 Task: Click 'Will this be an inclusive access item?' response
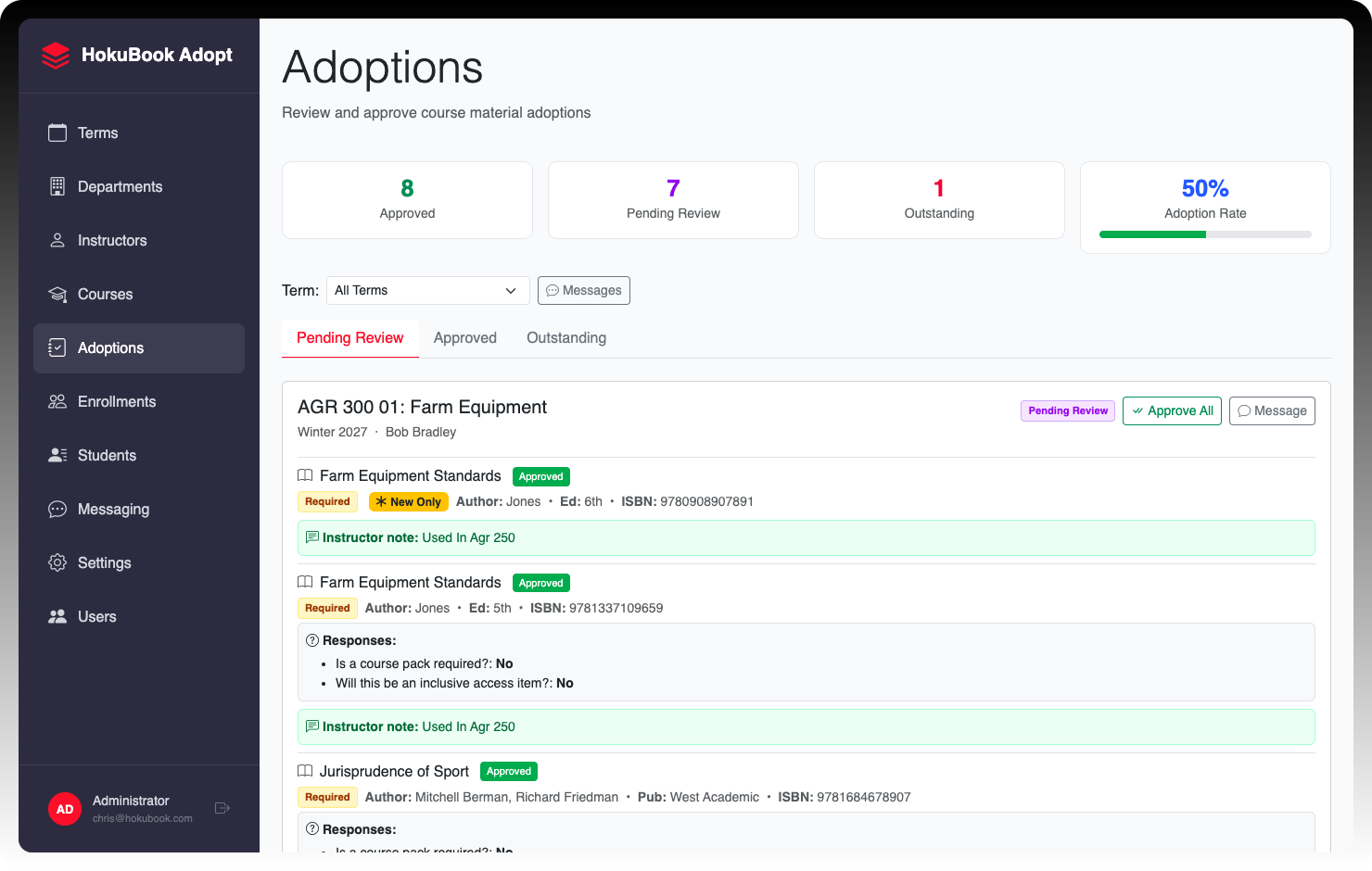[x=454, y=683]
